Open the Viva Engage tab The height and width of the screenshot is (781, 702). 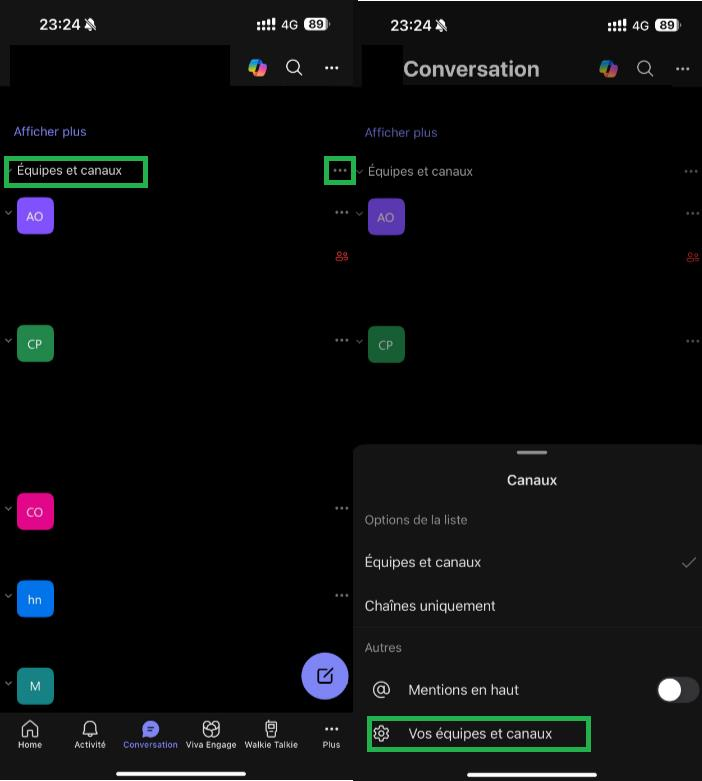click(211, 734)
